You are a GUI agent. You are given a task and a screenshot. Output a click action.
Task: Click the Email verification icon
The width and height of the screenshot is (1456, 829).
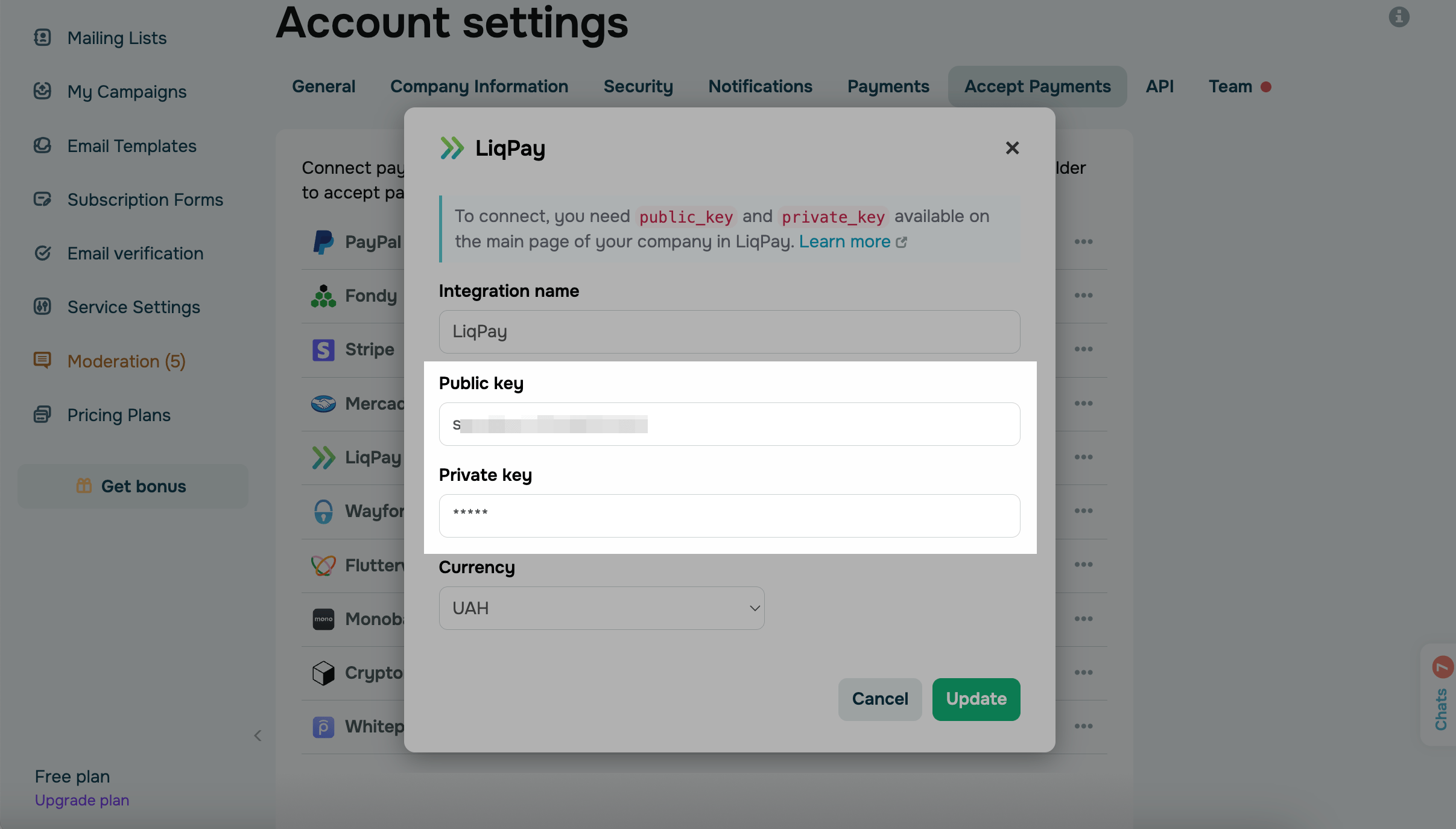[x=42, y=253]
